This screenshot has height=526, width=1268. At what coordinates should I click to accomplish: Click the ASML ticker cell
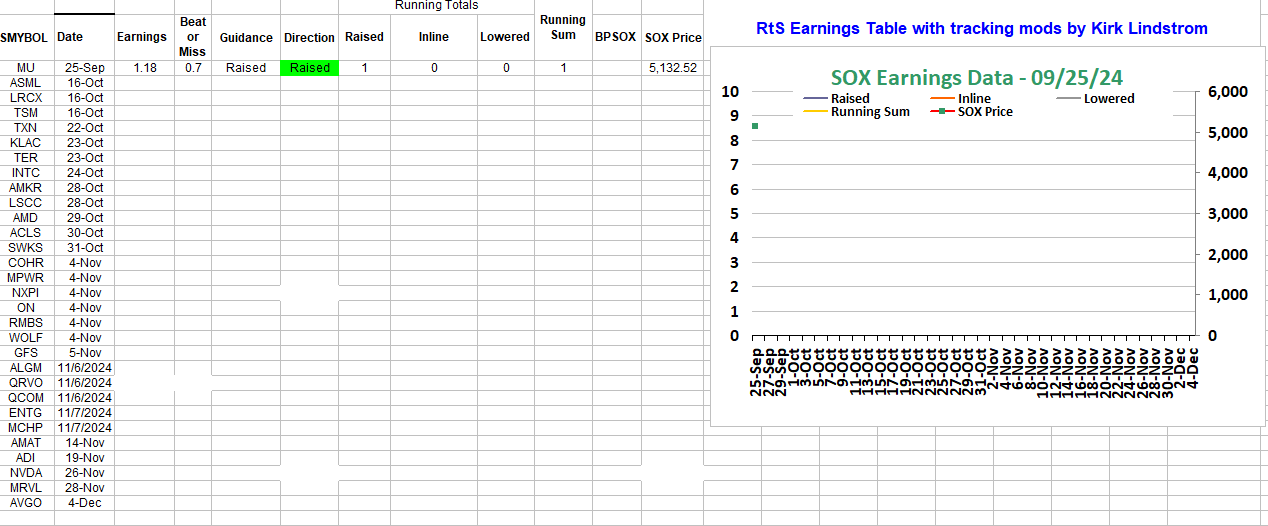pyautogui.click(x=26, y=83)
